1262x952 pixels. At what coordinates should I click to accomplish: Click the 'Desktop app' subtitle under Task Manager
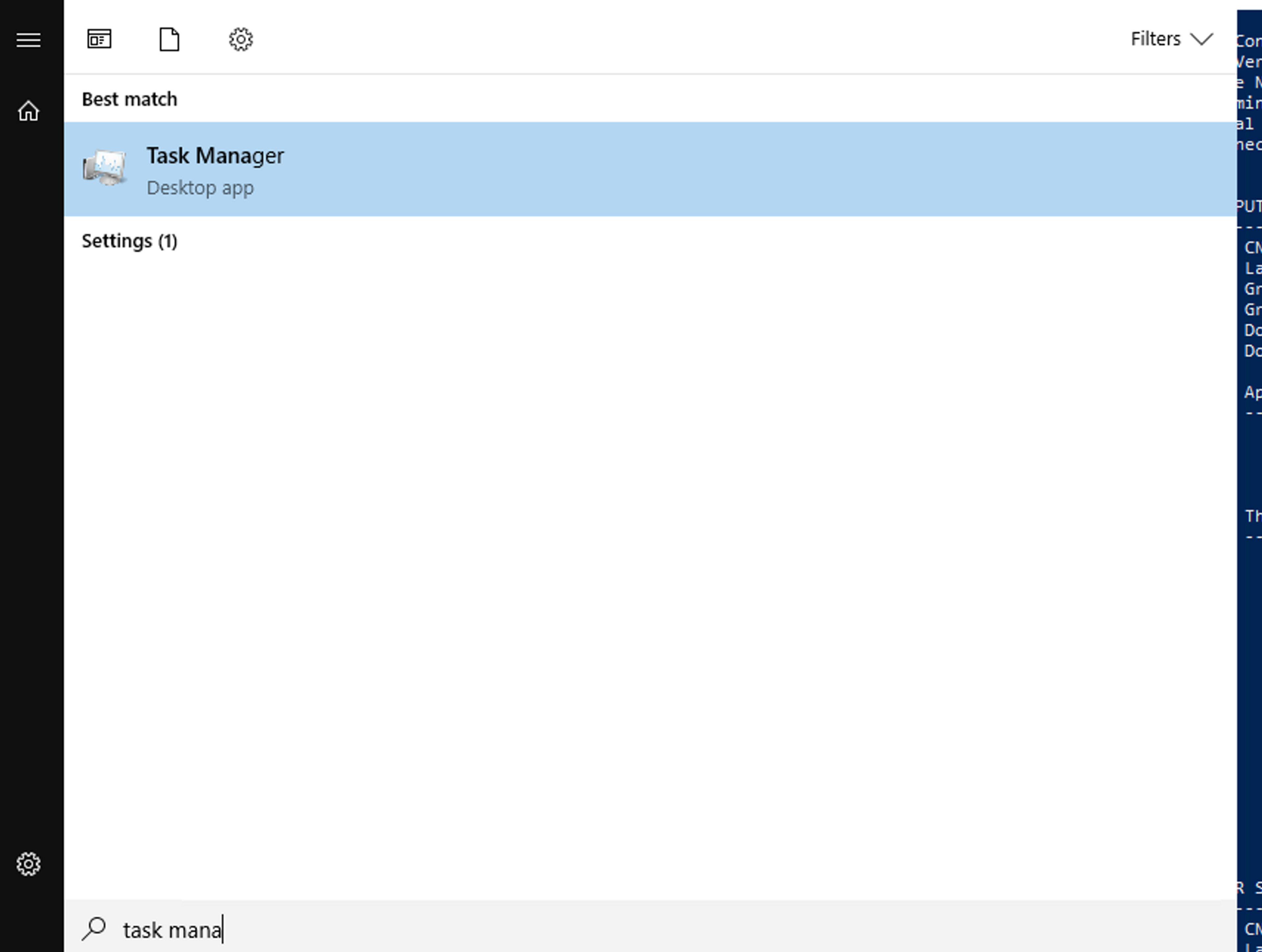[200, 188]
